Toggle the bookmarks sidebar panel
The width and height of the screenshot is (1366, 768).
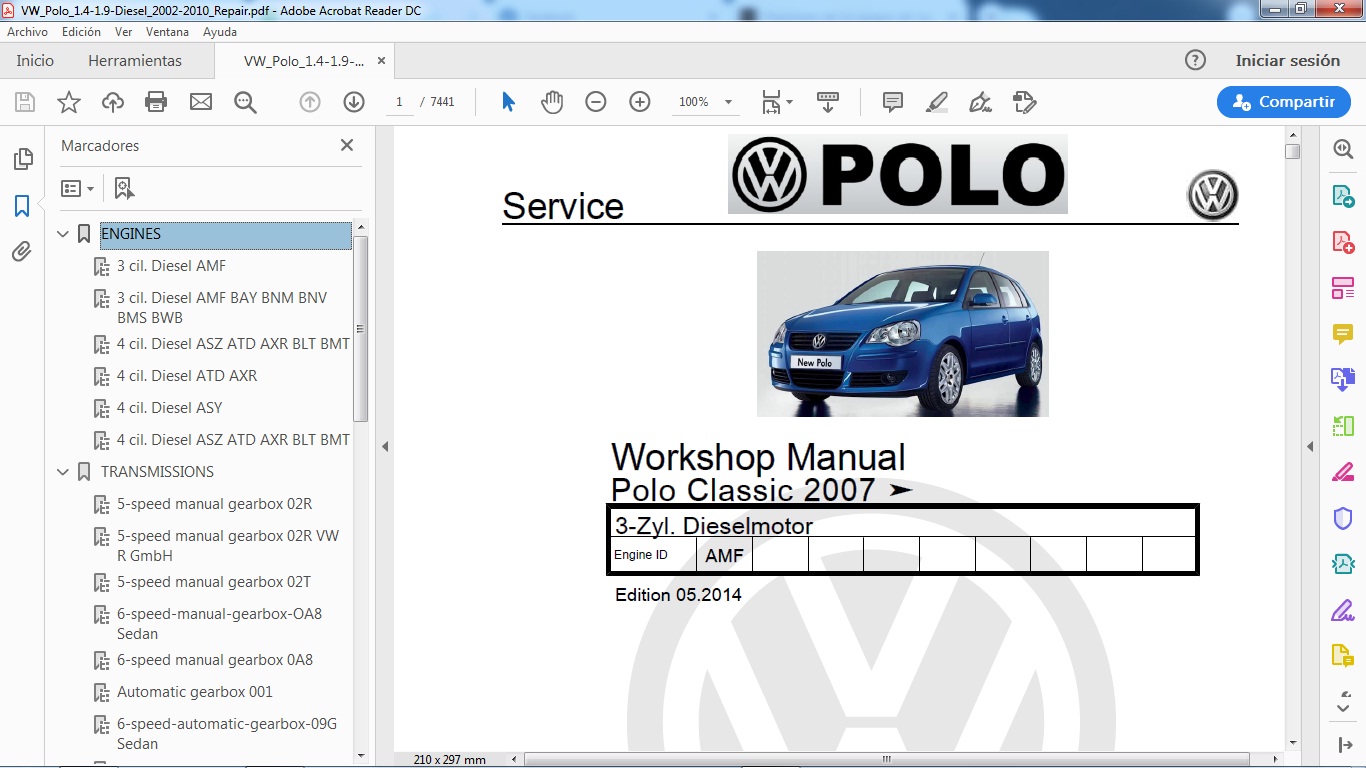tap(21, 206)
